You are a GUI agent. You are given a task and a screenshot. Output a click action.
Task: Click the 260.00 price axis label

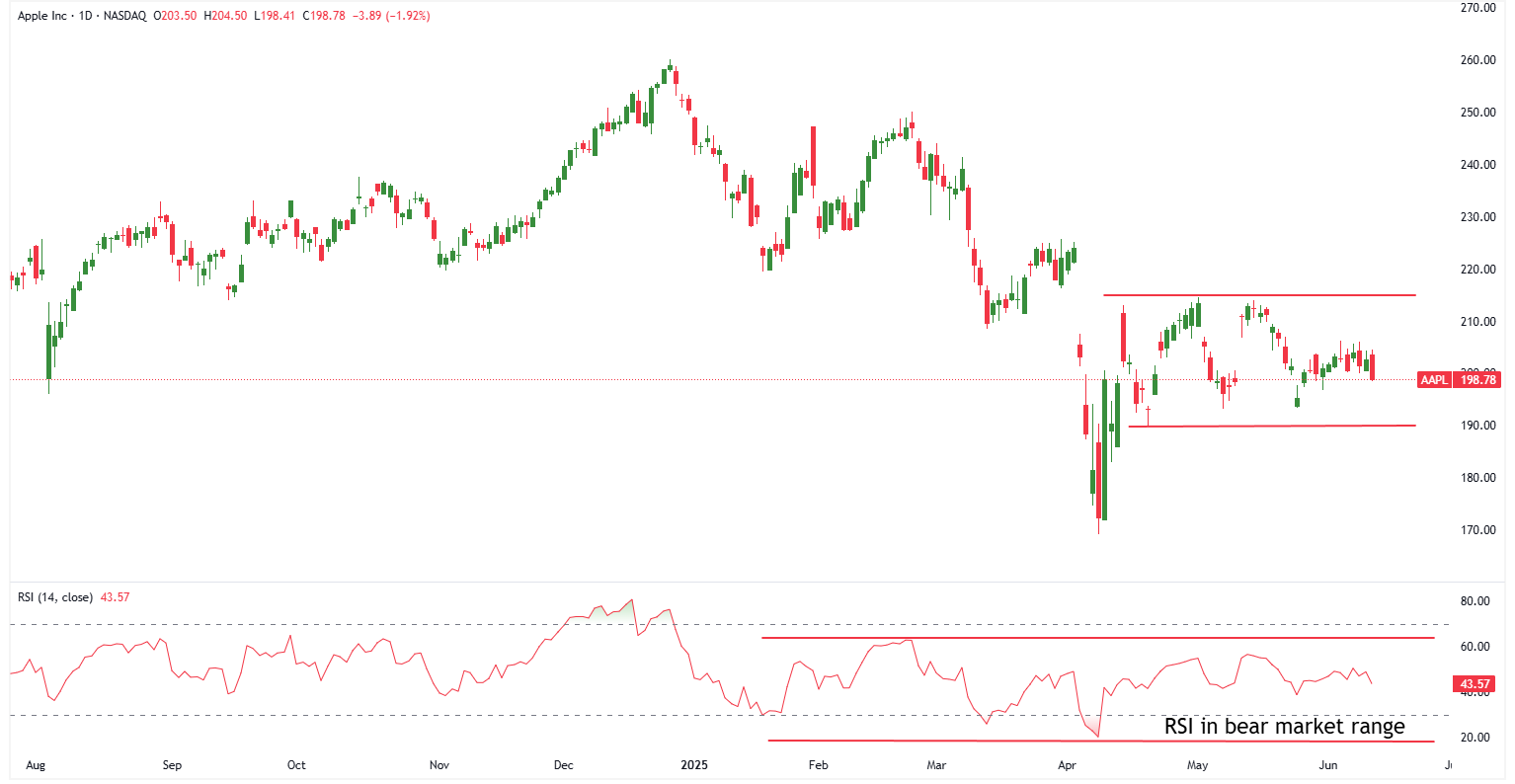(1478, 60)
